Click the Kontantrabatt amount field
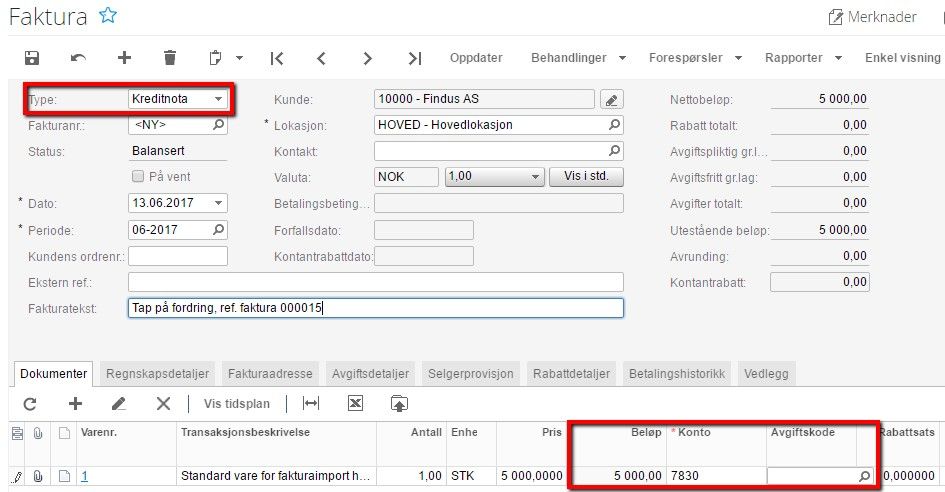This screenshot has height=492, width=945. (x=820, y=282)
